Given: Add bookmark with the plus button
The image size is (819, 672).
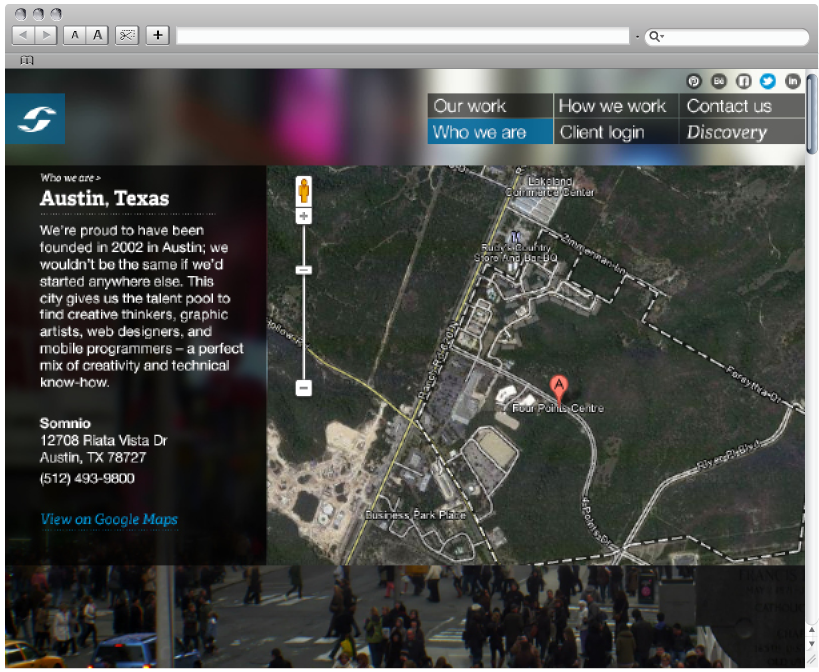Looking at the screenshot, I should [158, 36].
